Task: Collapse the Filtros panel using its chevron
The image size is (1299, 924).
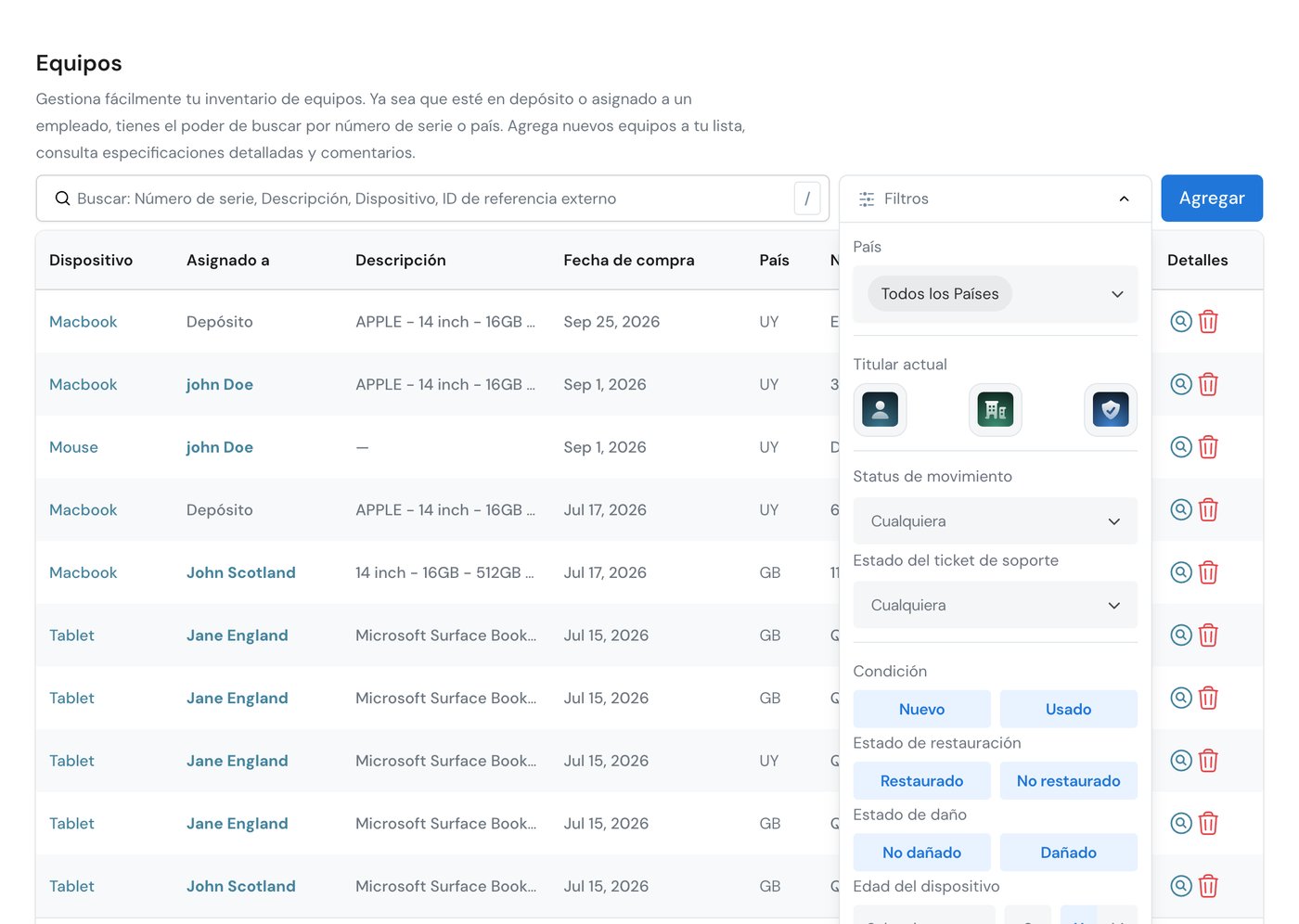Action: [x=1124, y=199]
